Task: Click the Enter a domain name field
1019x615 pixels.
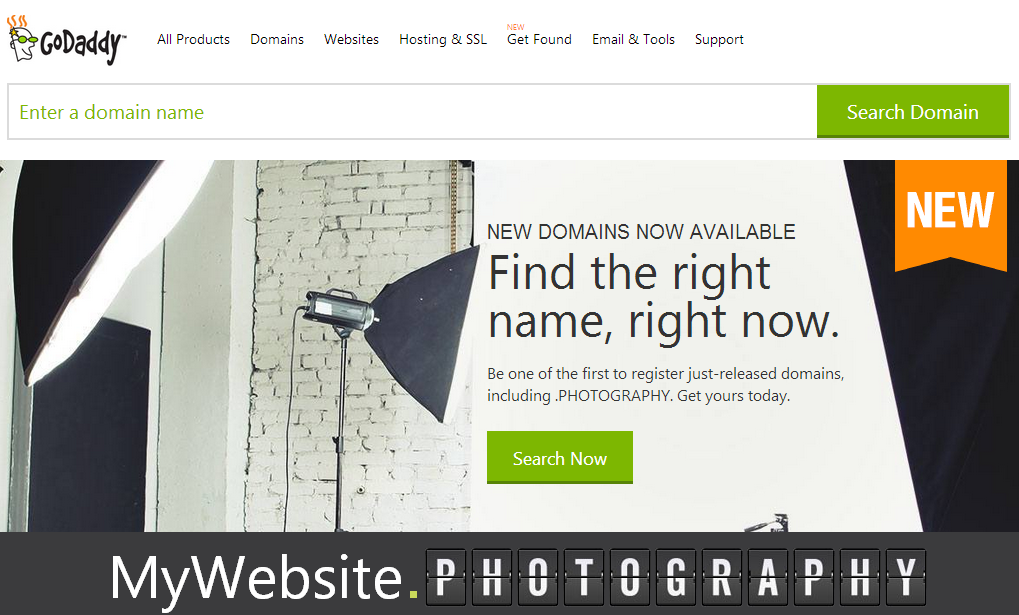Action: pyautogui.click(x=413, y=112)
